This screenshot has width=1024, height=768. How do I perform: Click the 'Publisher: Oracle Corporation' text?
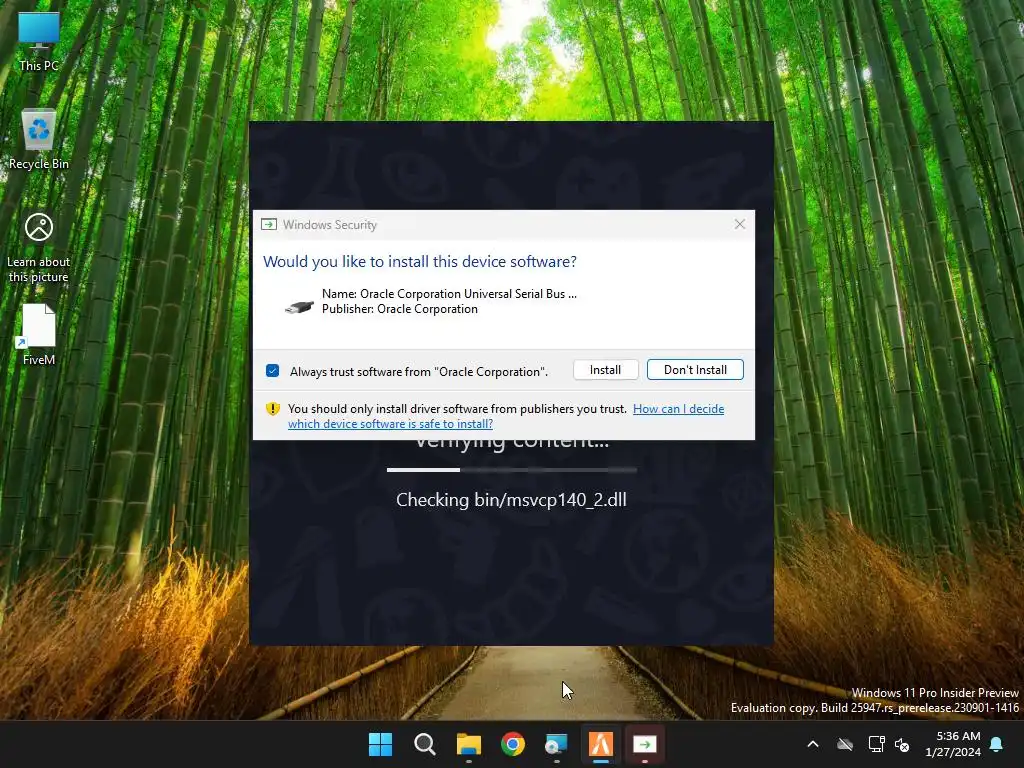(x=400, y=309)
